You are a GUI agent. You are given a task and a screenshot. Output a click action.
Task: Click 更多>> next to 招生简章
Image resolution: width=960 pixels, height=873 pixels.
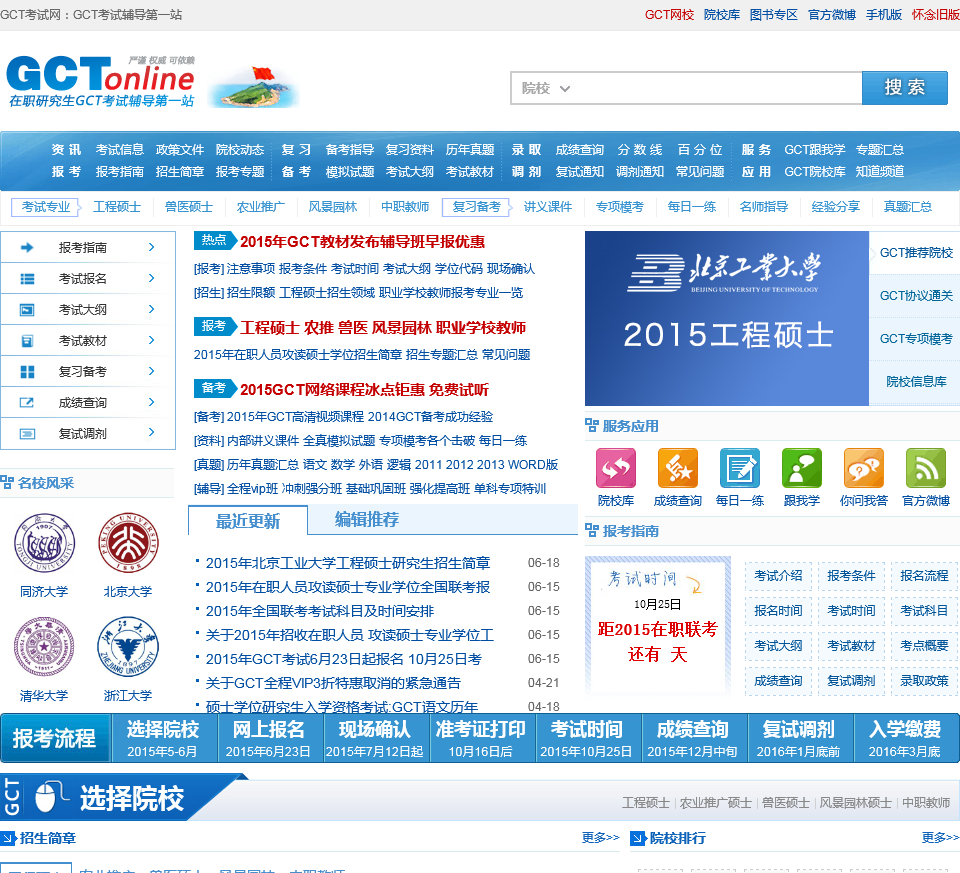pyautogui.click(x=600, y=837)
